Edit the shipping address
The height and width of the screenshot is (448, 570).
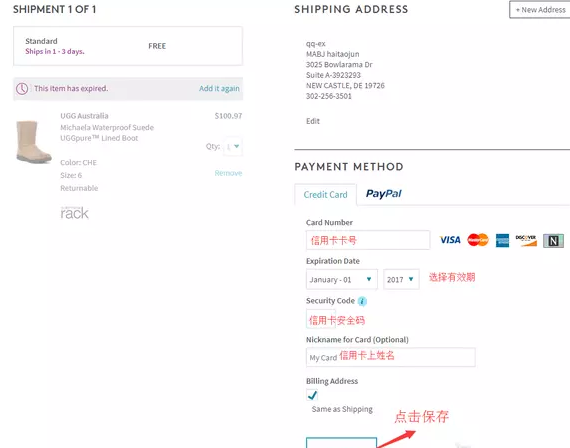[x=313, y=121]
